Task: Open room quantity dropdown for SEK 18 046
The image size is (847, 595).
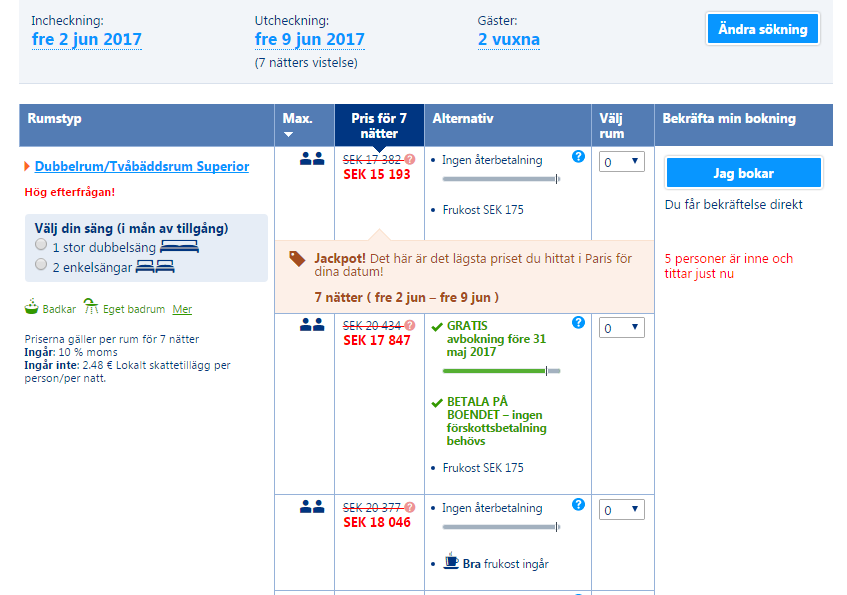Action: 622,510
